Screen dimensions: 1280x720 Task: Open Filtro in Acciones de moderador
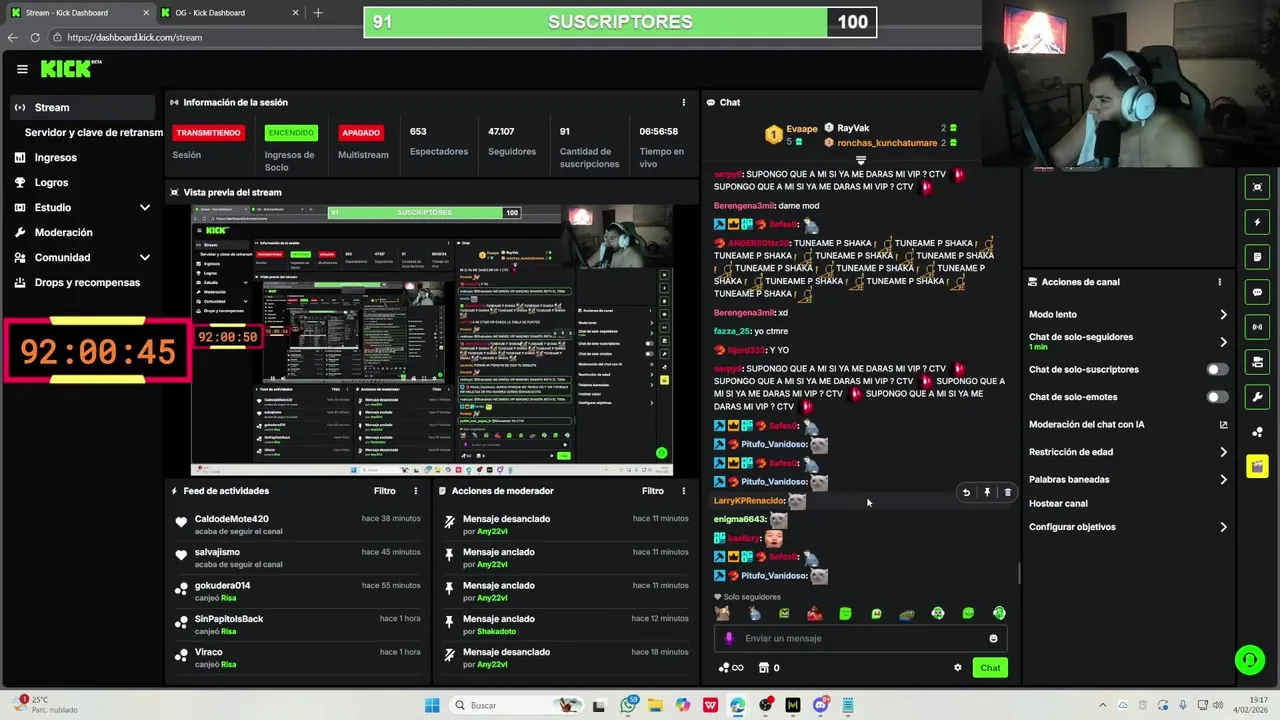coord(652,491)
